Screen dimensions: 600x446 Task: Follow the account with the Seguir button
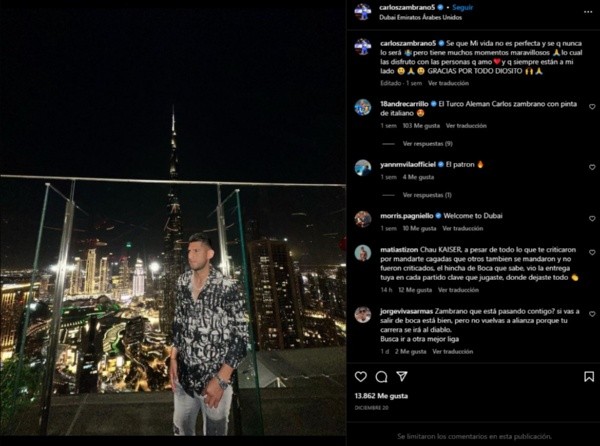(x=463, y=7)
